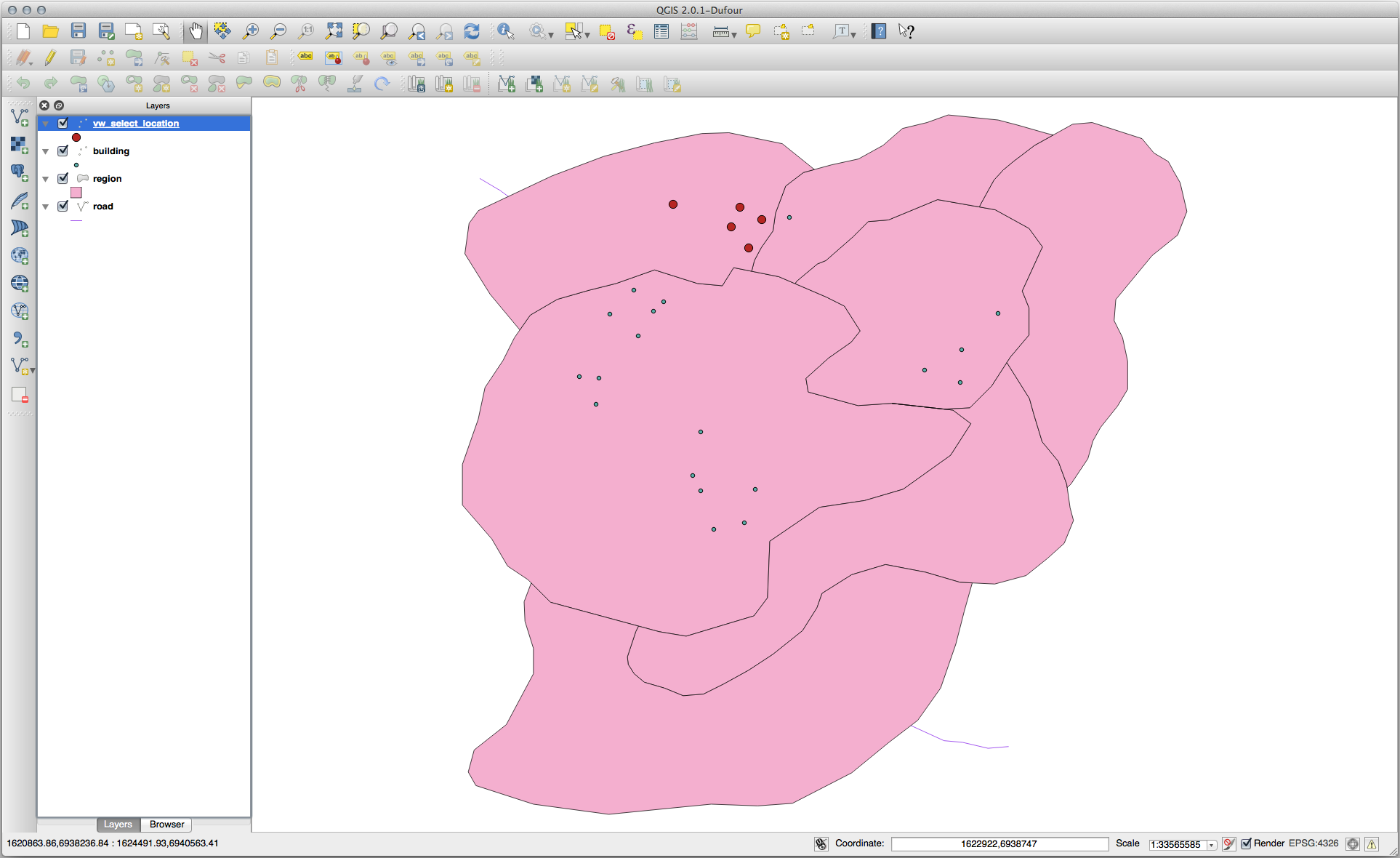This screenshot has height=858, width=1400.
Task: Refresh the map canvas
Action: [472, 31]
